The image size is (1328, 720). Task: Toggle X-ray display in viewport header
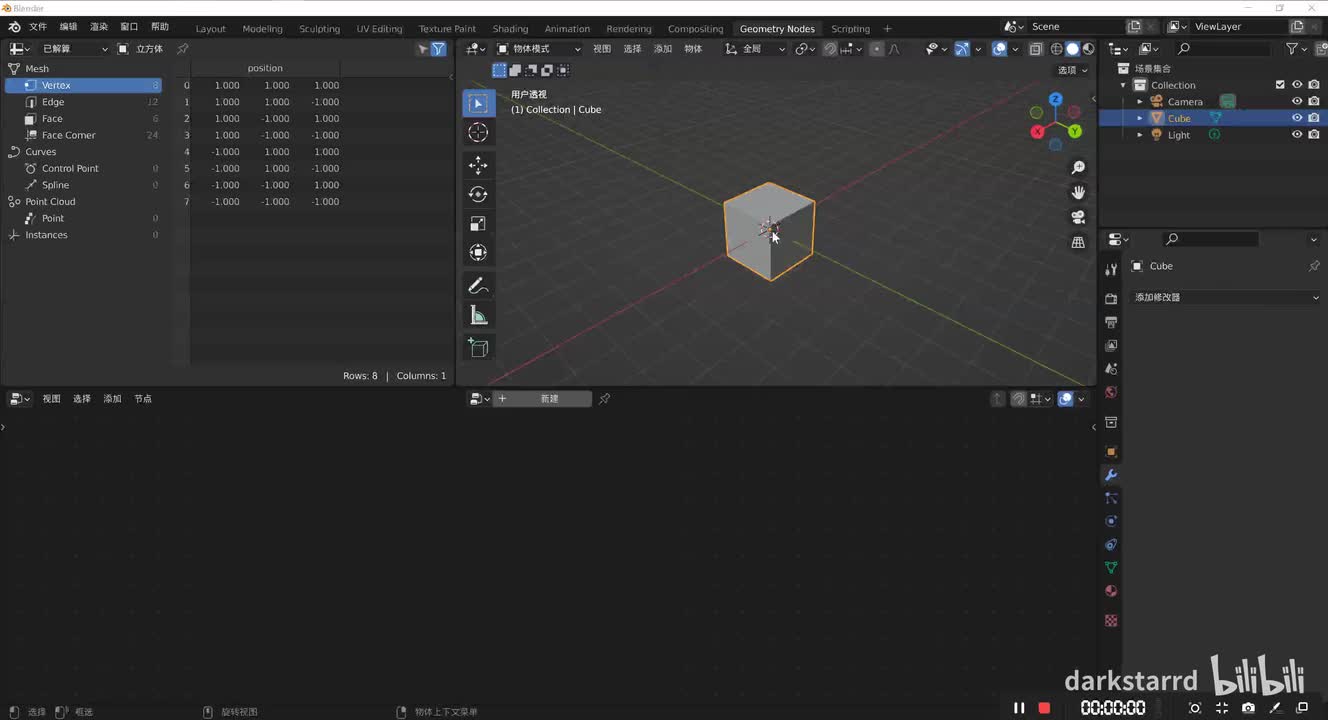click(1036, 48)
